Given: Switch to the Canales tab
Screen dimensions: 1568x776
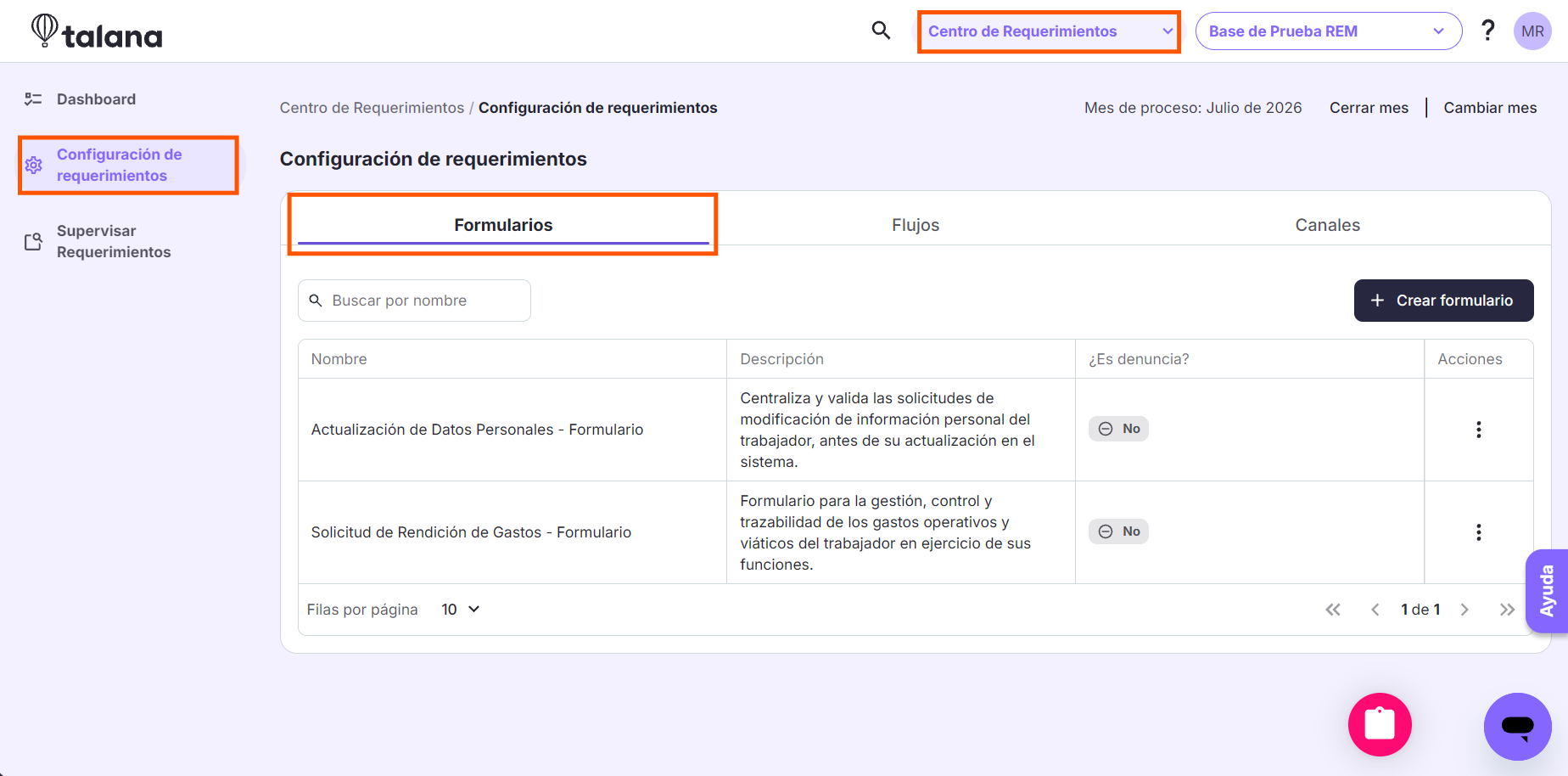Looking at the screenshot, I should coord(1328,225).
